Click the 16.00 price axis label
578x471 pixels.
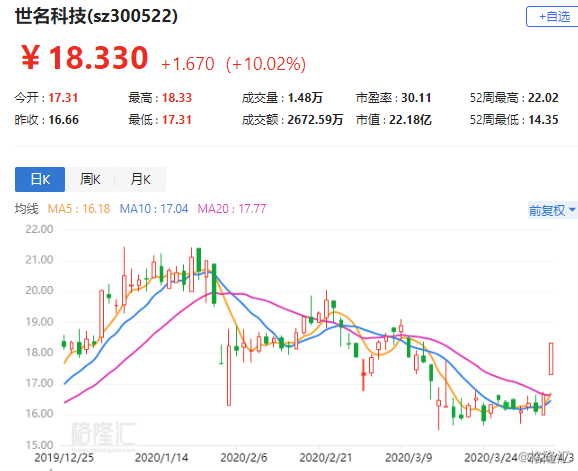(x=39, y=414)
